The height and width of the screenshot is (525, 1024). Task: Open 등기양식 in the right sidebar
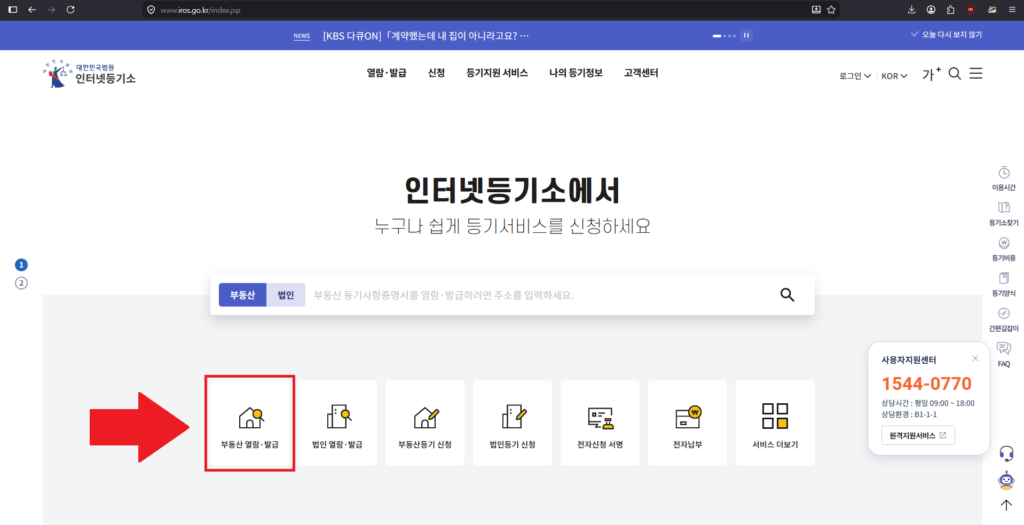point(1004,284)
